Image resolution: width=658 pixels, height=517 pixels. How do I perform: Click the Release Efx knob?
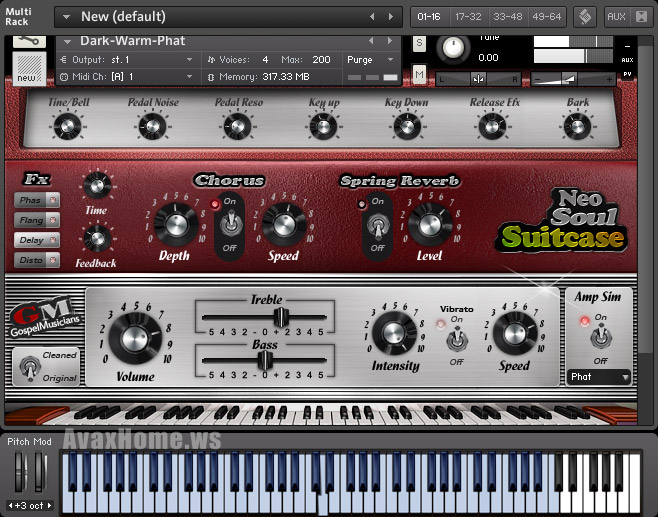click(x=492, y=126)
